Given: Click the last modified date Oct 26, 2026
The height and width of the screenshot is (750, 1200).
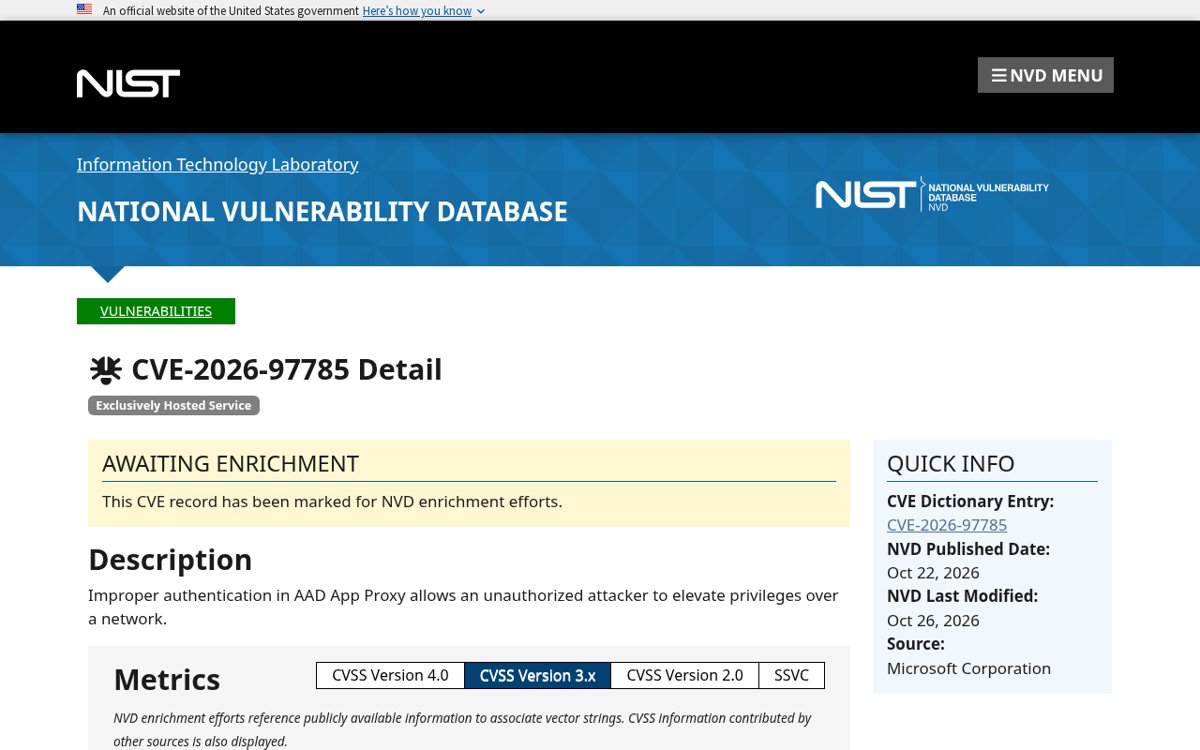Looking at the screenshot, I should 933,621.
